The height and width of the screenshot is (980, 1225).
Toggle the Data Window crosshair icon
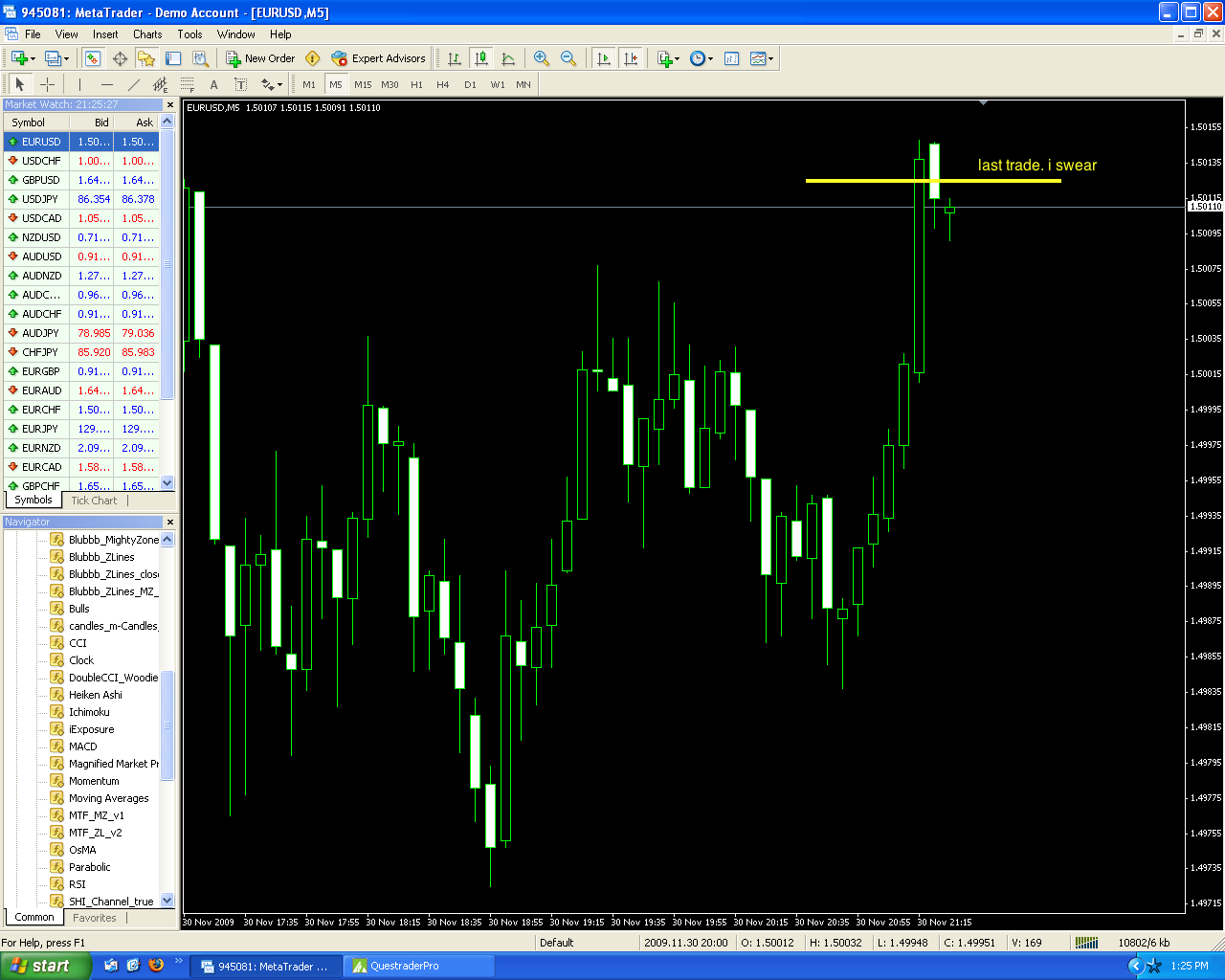(120, 58)
